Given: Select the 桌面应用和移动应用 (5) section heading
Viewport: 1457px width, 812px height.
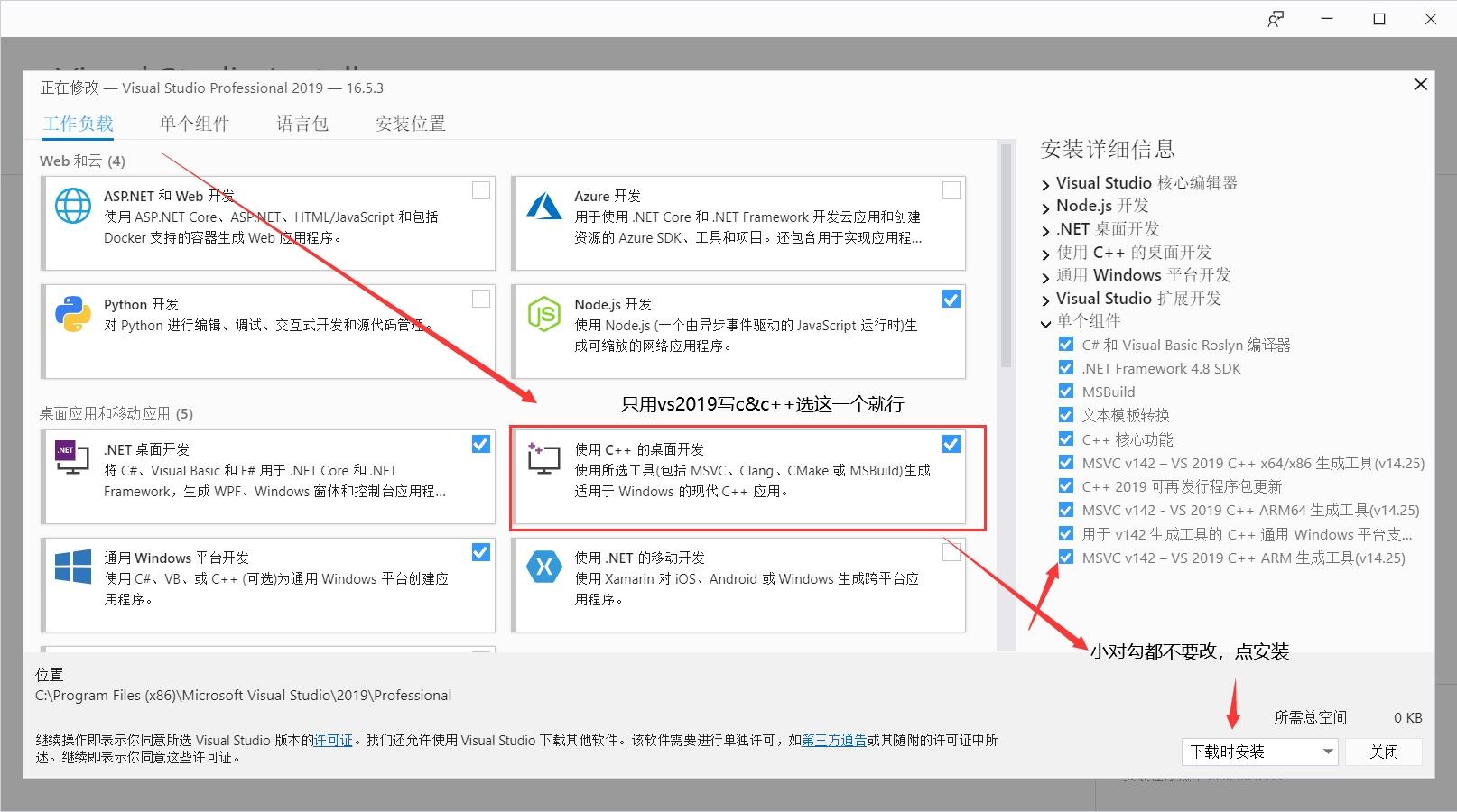Looking at the screenshot, I should 116,413.
